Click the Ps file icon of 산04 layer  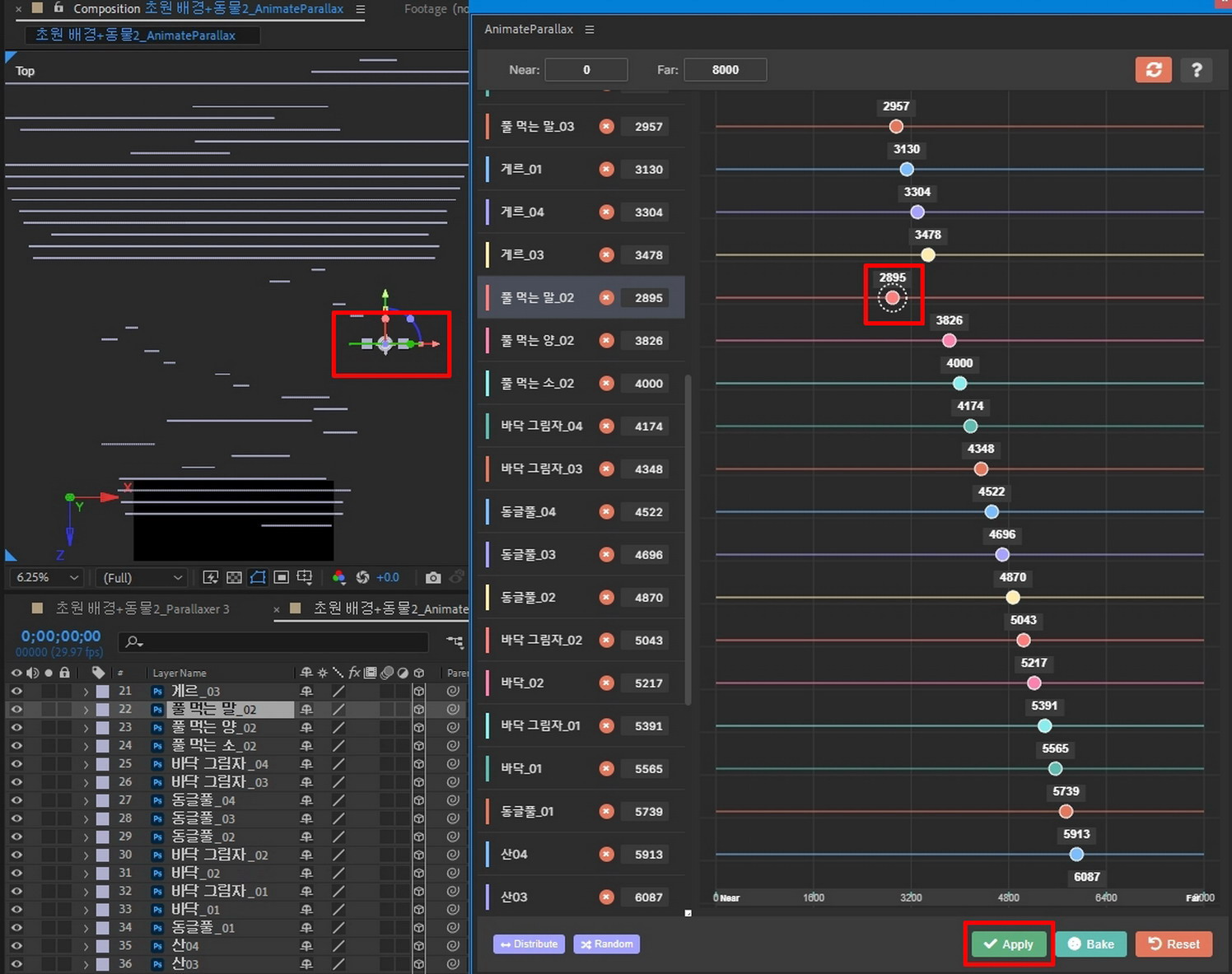point(157,946)
